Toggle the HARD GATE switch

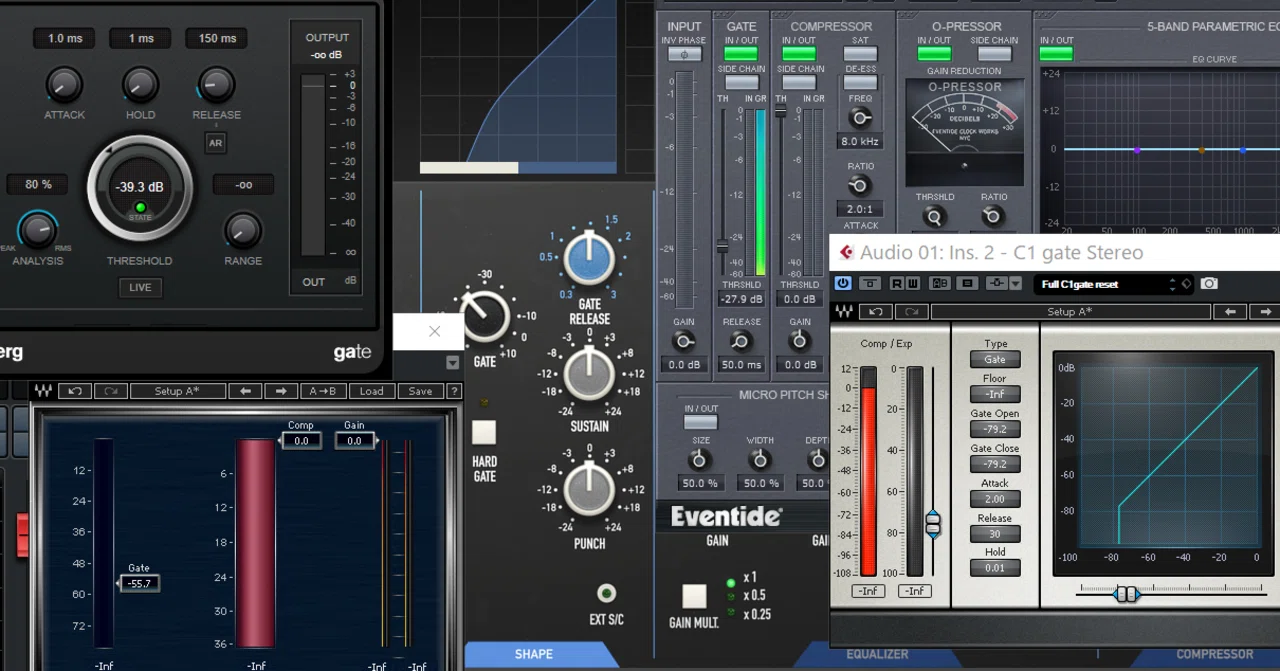coord(484,432)
